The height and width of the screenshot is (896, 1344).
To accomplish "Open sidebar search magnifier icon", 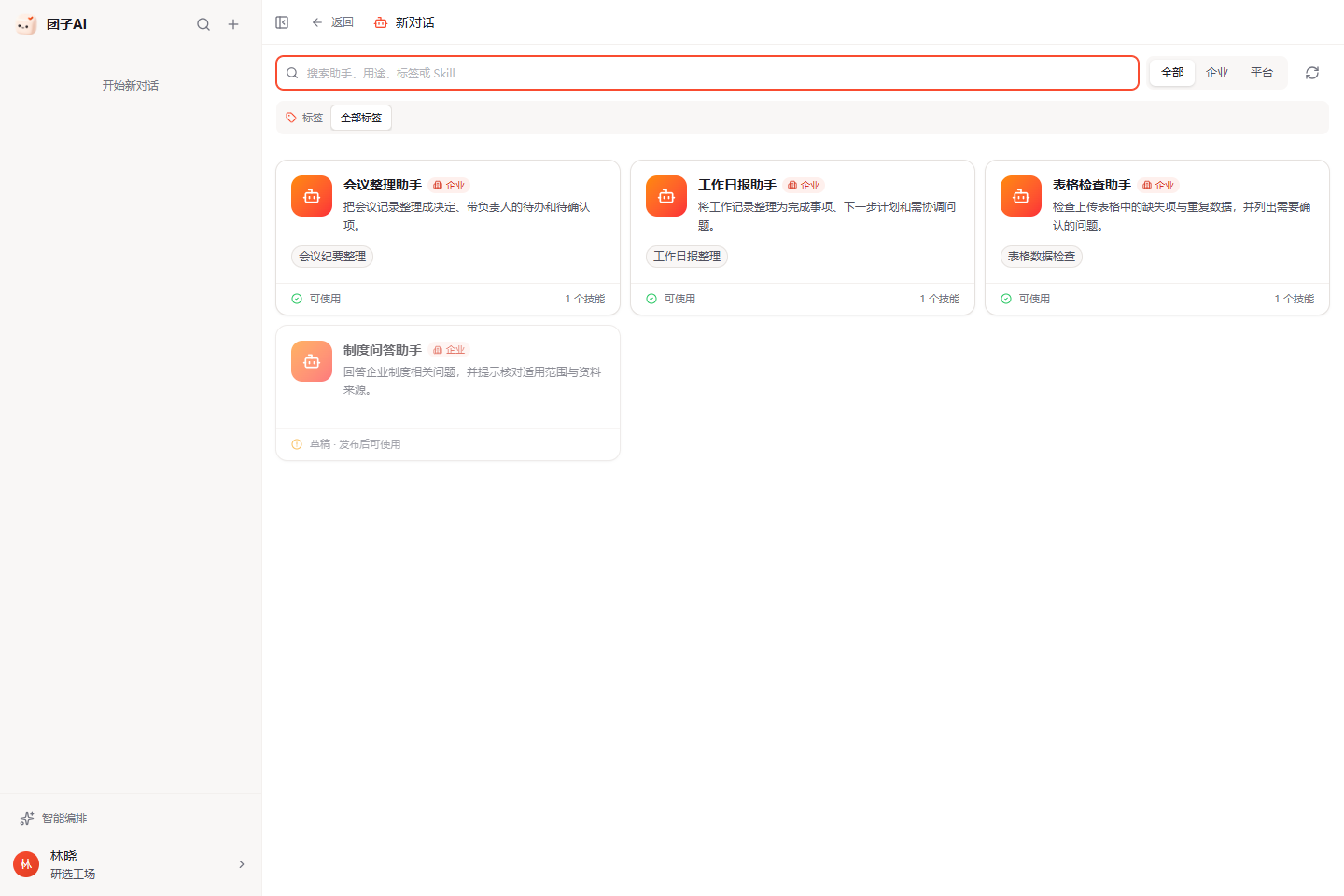I will tap(203, 24).
